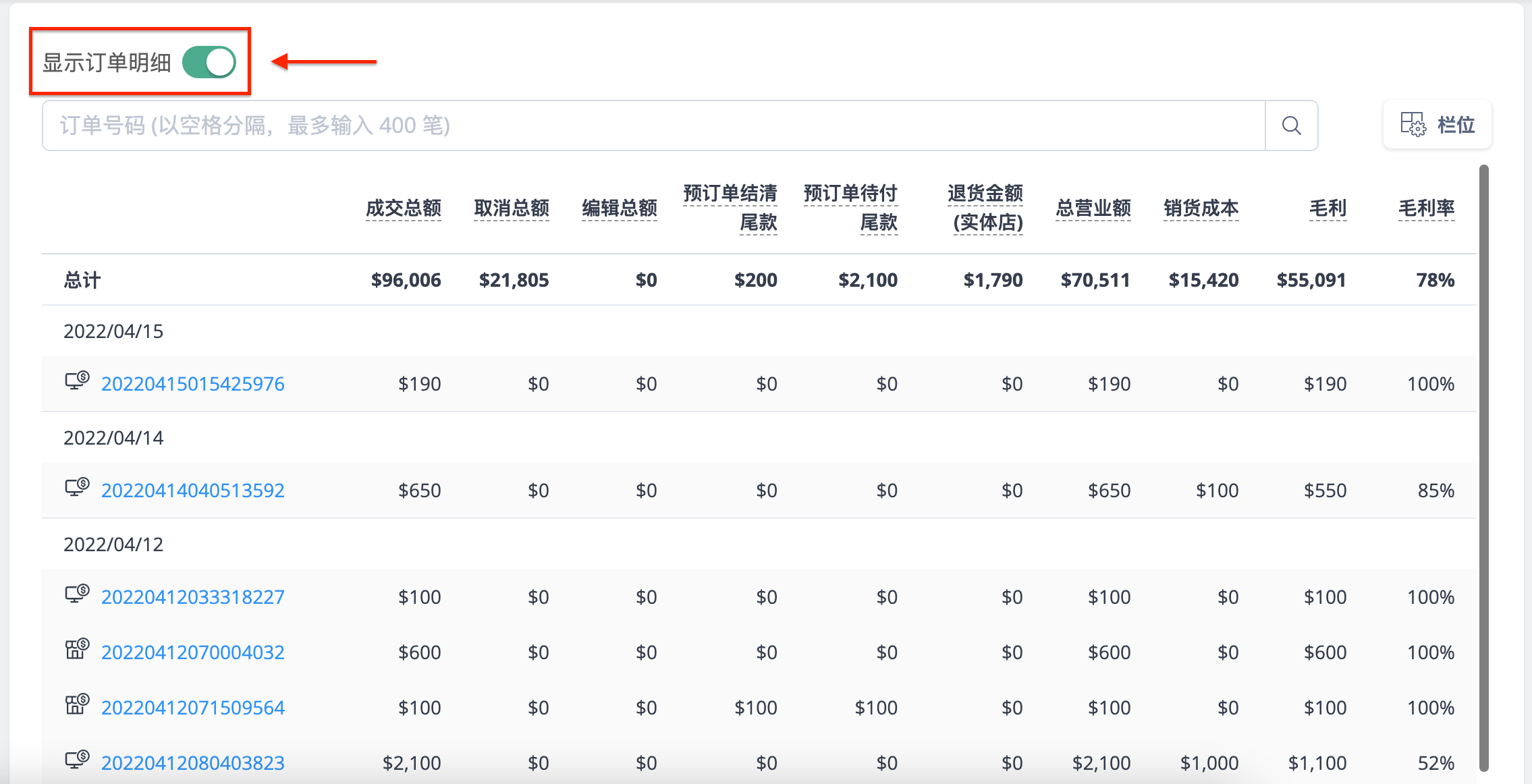Click the 预订单待付尾款 column header
1532x784 pixels.
[850, 208]
